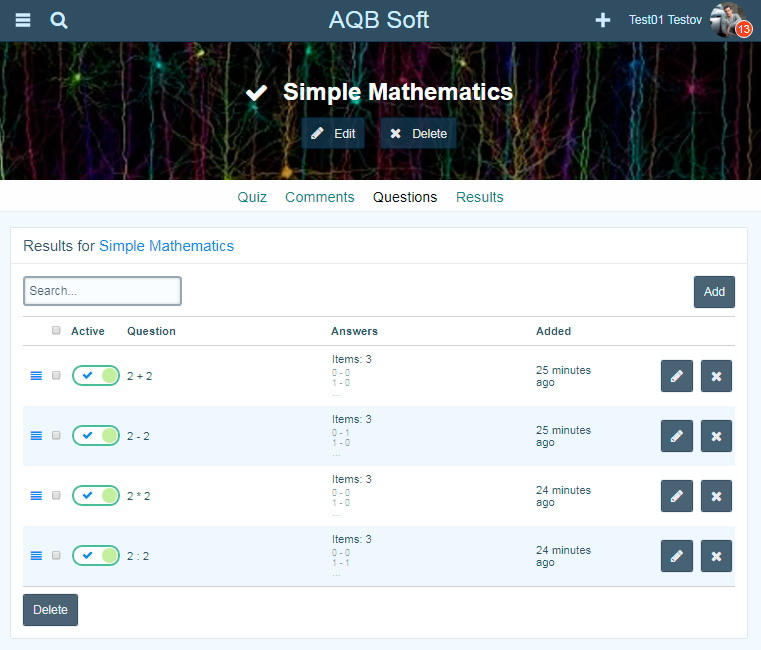The height and width of the screenshot is (650, 761).
Task: Open the Comments tab
Action: (319, 197)
